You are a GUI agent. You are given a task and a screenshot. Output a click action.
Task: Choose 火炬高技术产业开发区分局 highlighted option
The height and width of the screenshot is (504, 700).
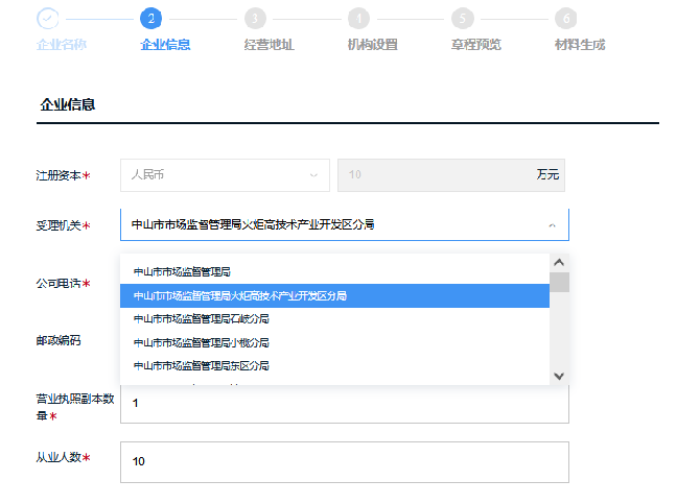click(334, 296)
